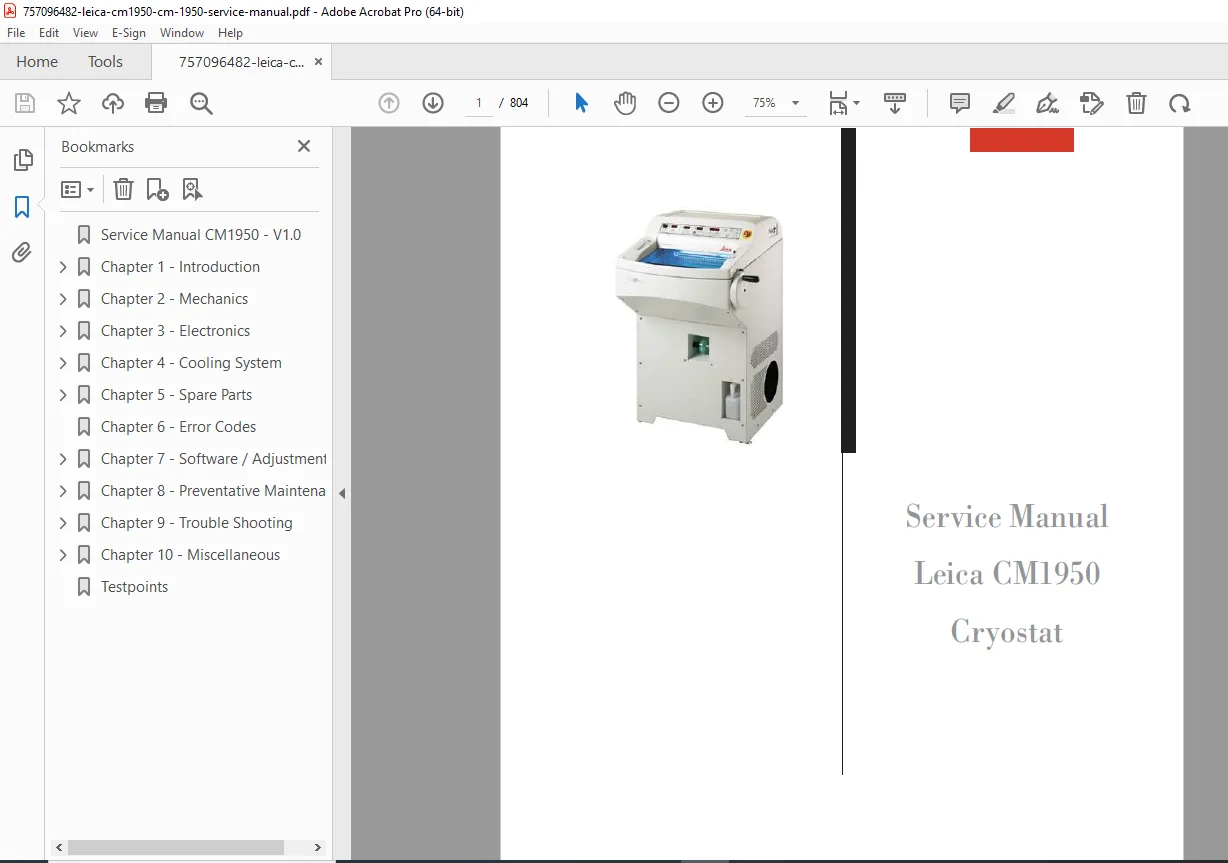Image resolution: width=1228 pixels, height=863 pixels.
Task: Expand Chapter 10 - Miscellaneous bookmark
Action: 63,555
